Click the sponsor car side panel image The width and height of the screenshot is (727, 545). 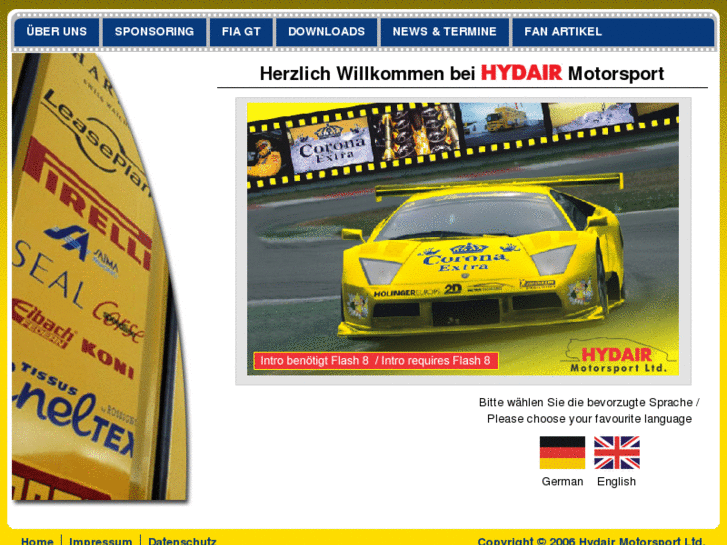click(x=100, y=277)
